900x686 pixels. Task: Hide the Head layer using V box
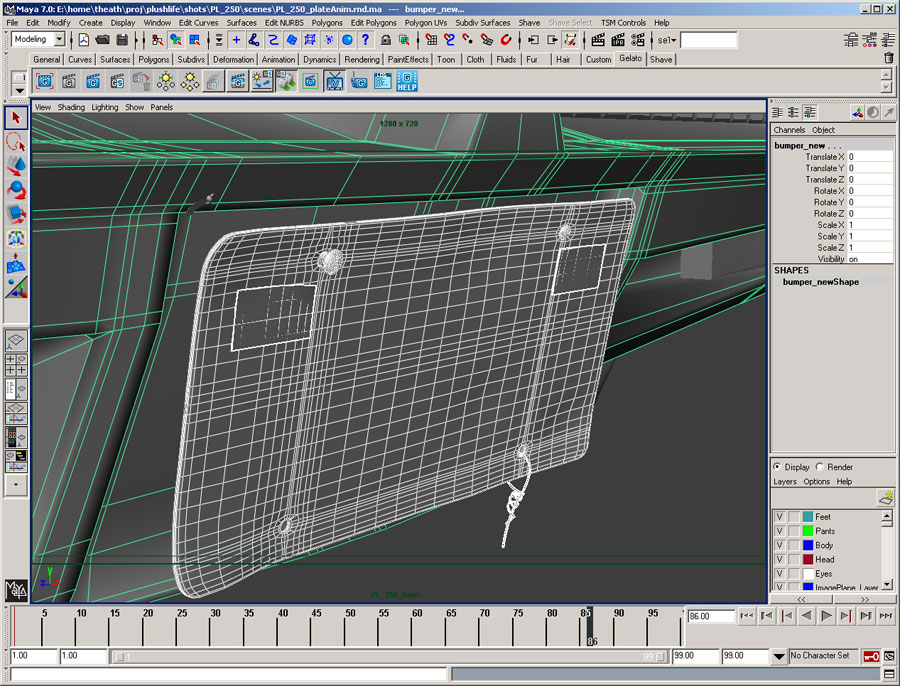pyautogui.click(x=779, y=559)
